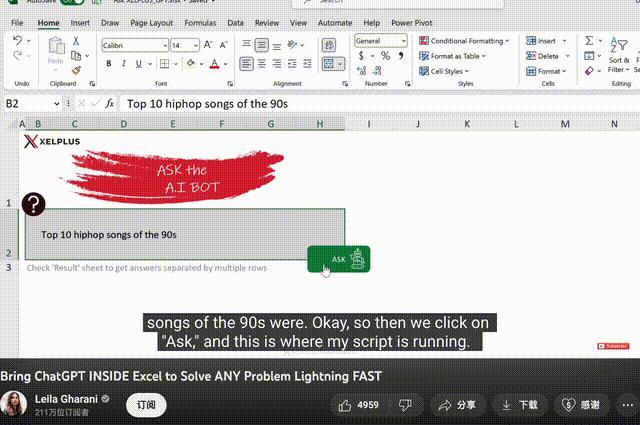This screenshot has width=640, height=425.
Task: Open the Delete cells dropdown
Action: pos(567,56)
